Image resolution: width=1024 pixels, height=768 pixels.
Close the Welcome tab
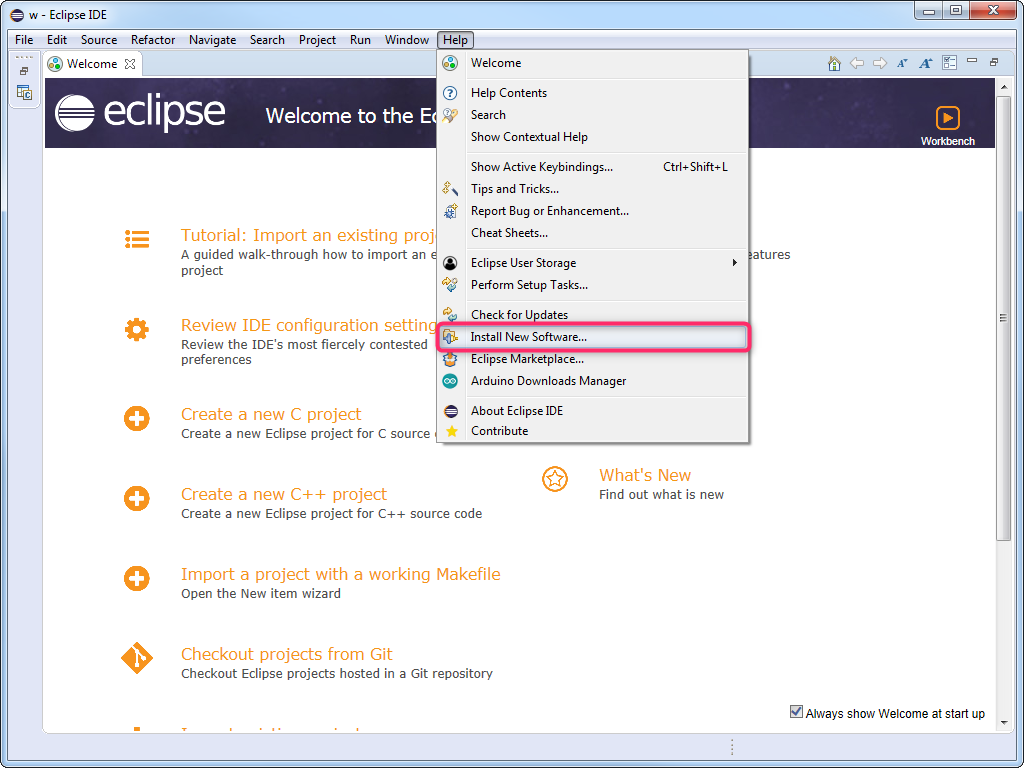(x=130, y=64)
